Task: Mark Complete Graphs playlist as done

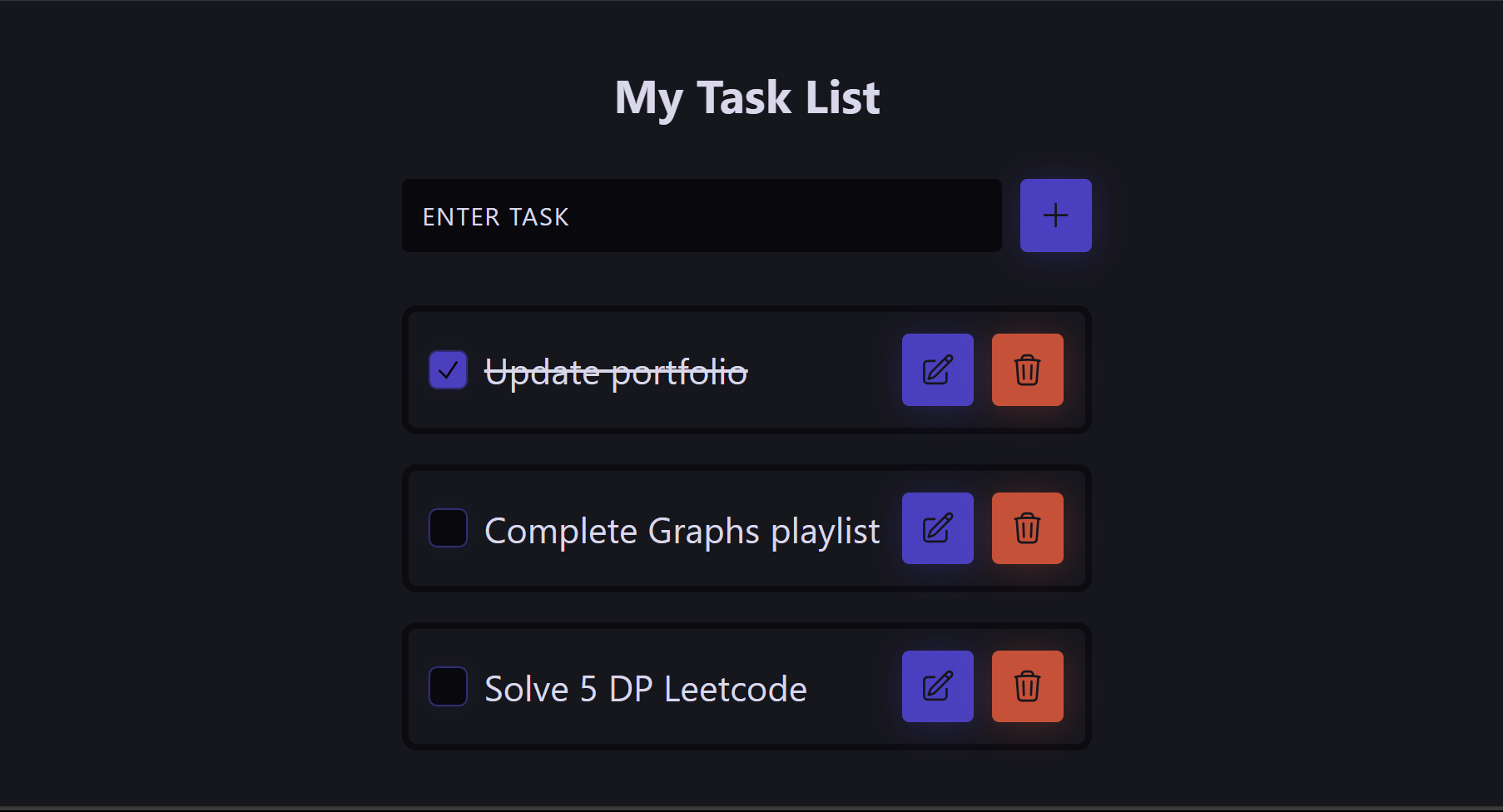Action: pos(448,528)
